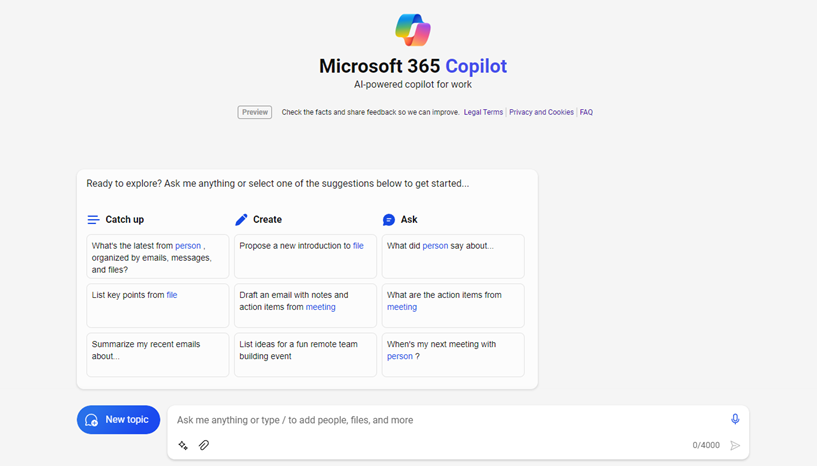Open the FAQ link
Screen dimensions: 817x466
586,112
